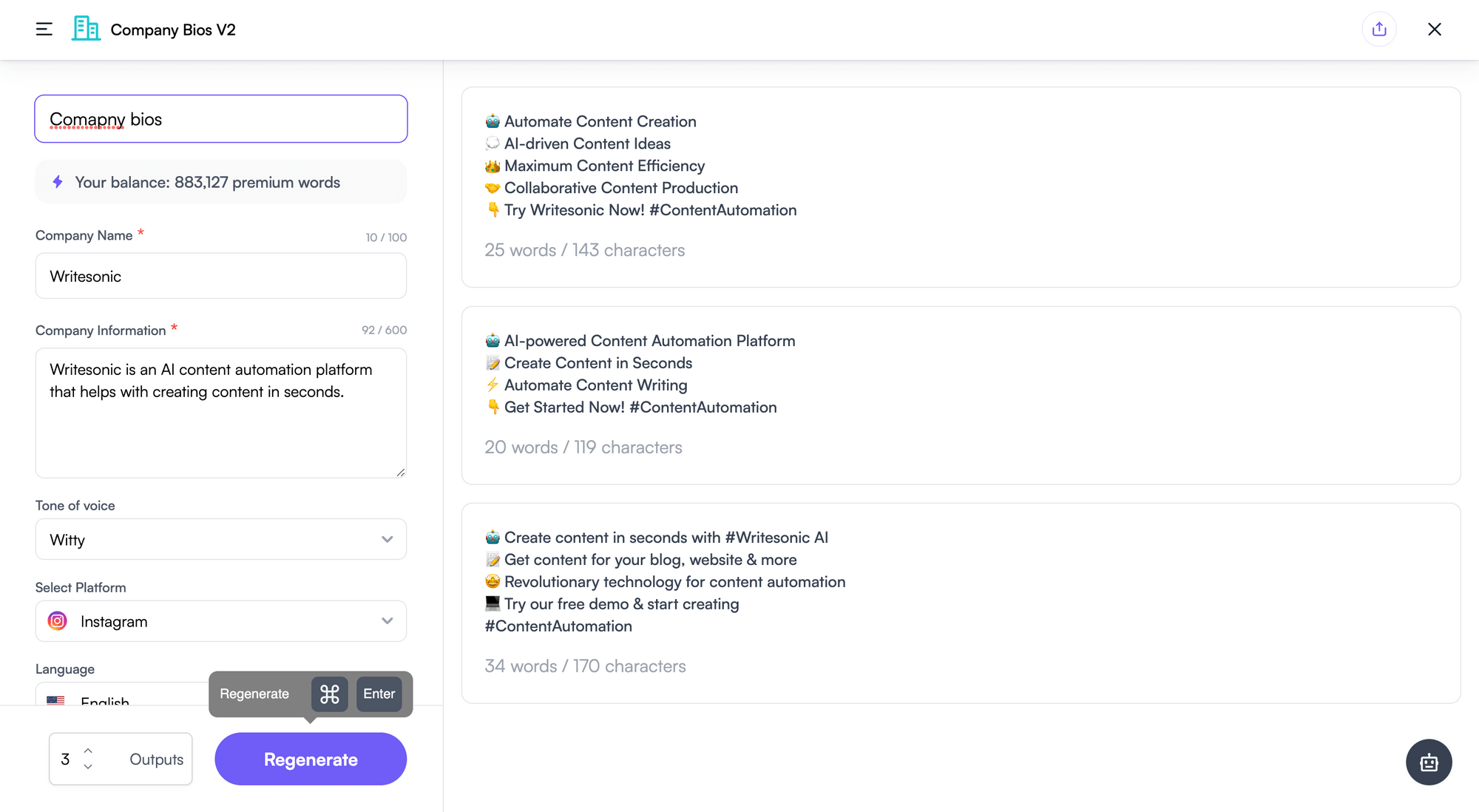1479x812 pixels.
Task: Click the Company Information text area
Action: 221,413
